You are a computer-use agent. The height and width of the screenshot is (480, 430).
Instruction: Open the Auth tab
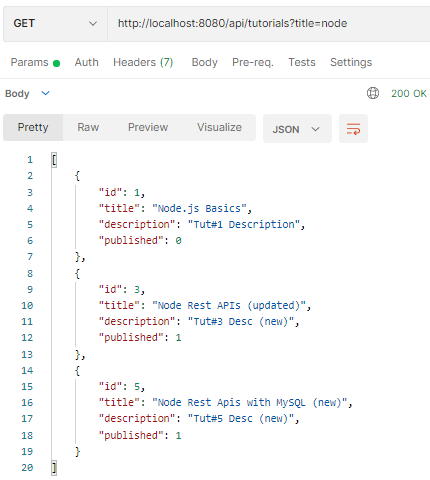87,62
